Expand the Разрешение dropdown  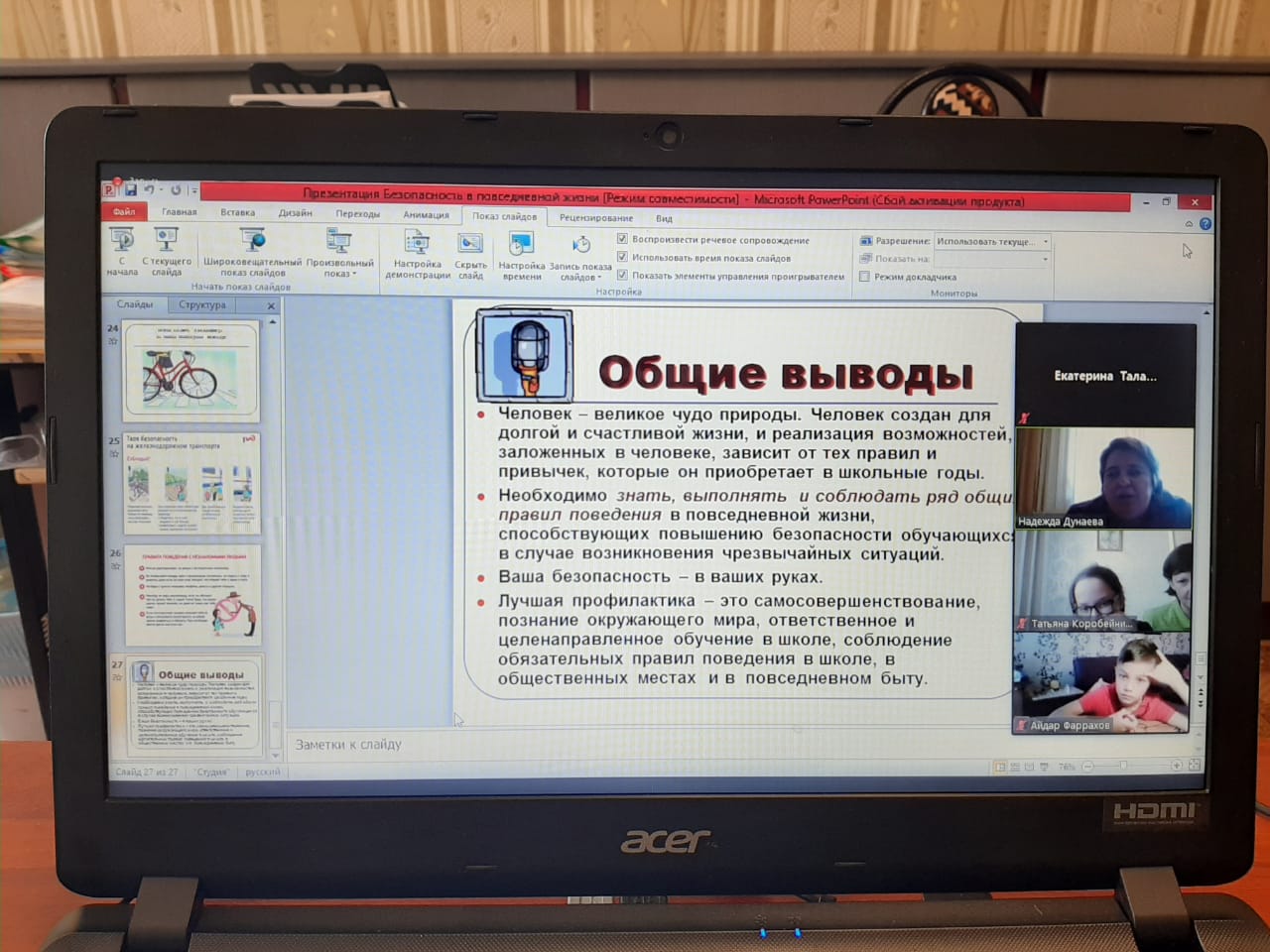click(1045, 241)
